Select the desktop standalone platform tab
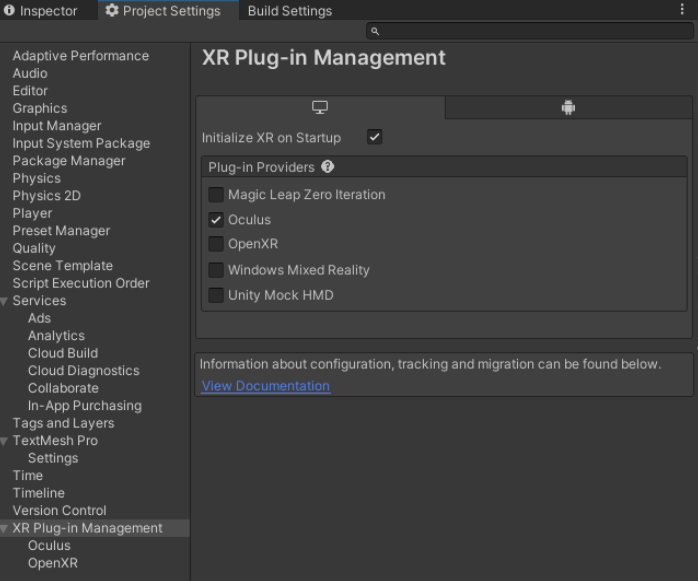698x581 pixels. click(320, 108)
